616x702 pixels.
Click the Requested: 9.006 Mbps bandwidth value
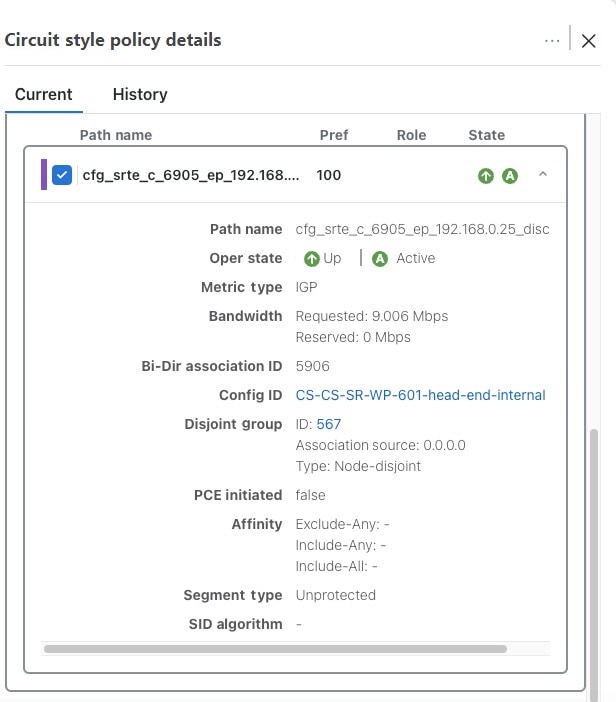tap(372, 316)
